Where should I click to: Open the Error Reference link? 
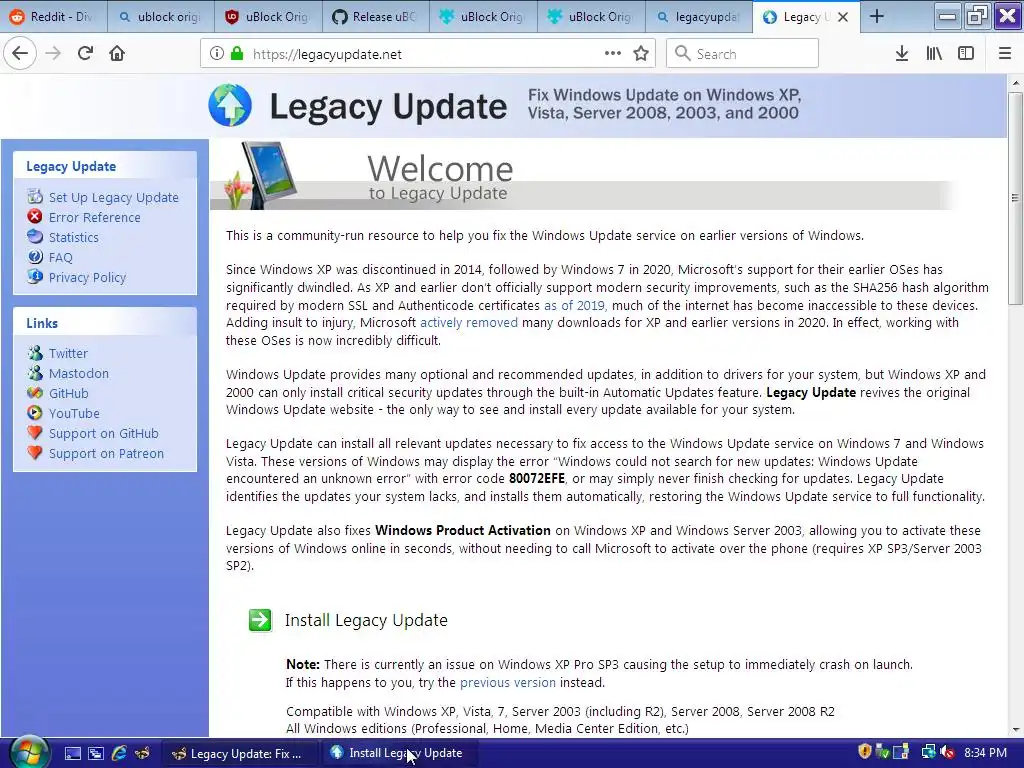95,217
